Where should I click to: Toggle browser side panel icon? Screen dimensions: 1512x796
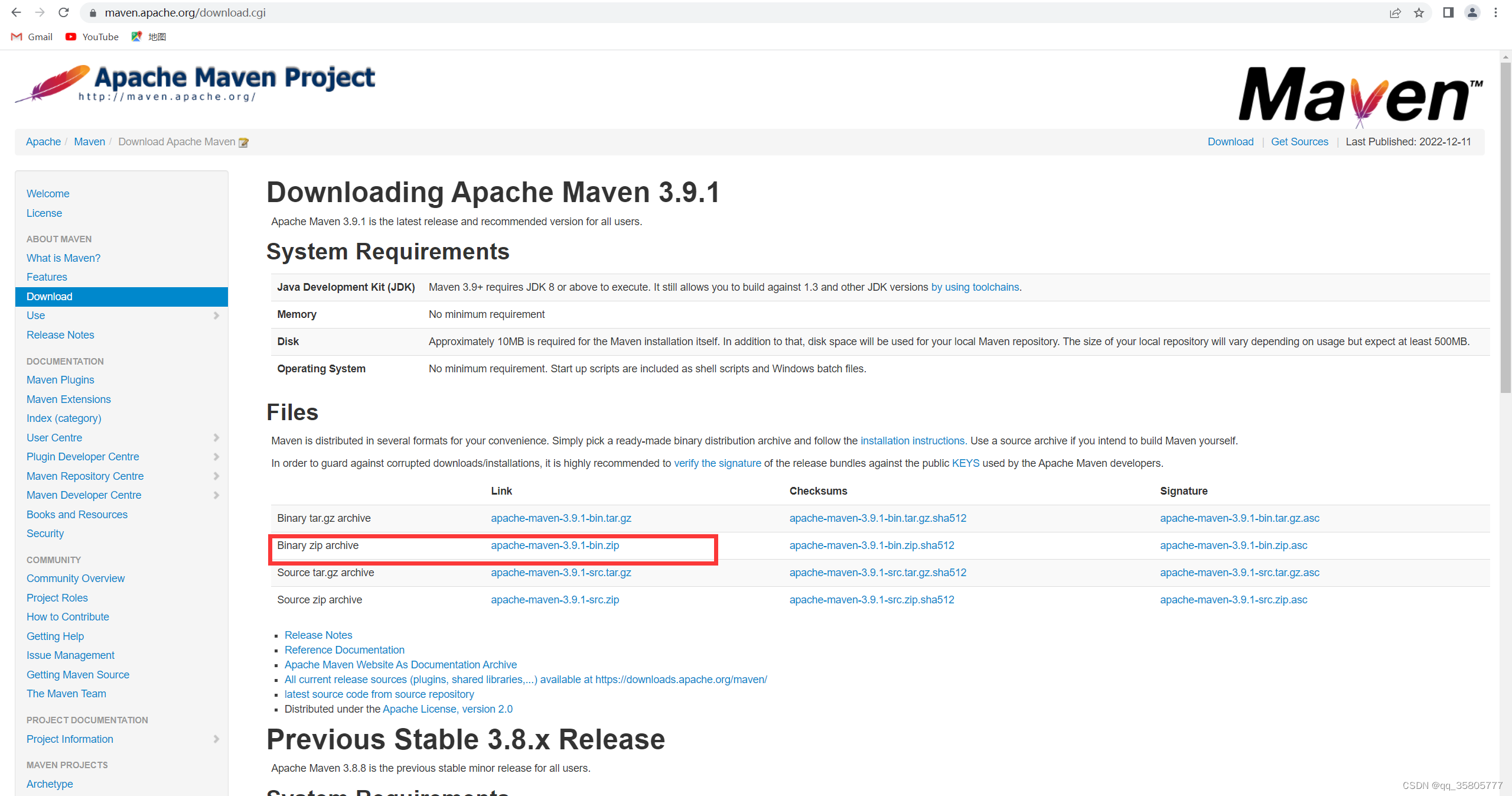[x=1448, y=12]
